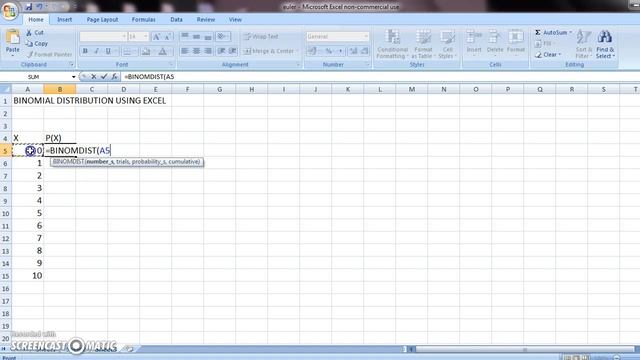Click the Accounting Number Format icon
Screen dimensions: 640x360
[312, 51]
